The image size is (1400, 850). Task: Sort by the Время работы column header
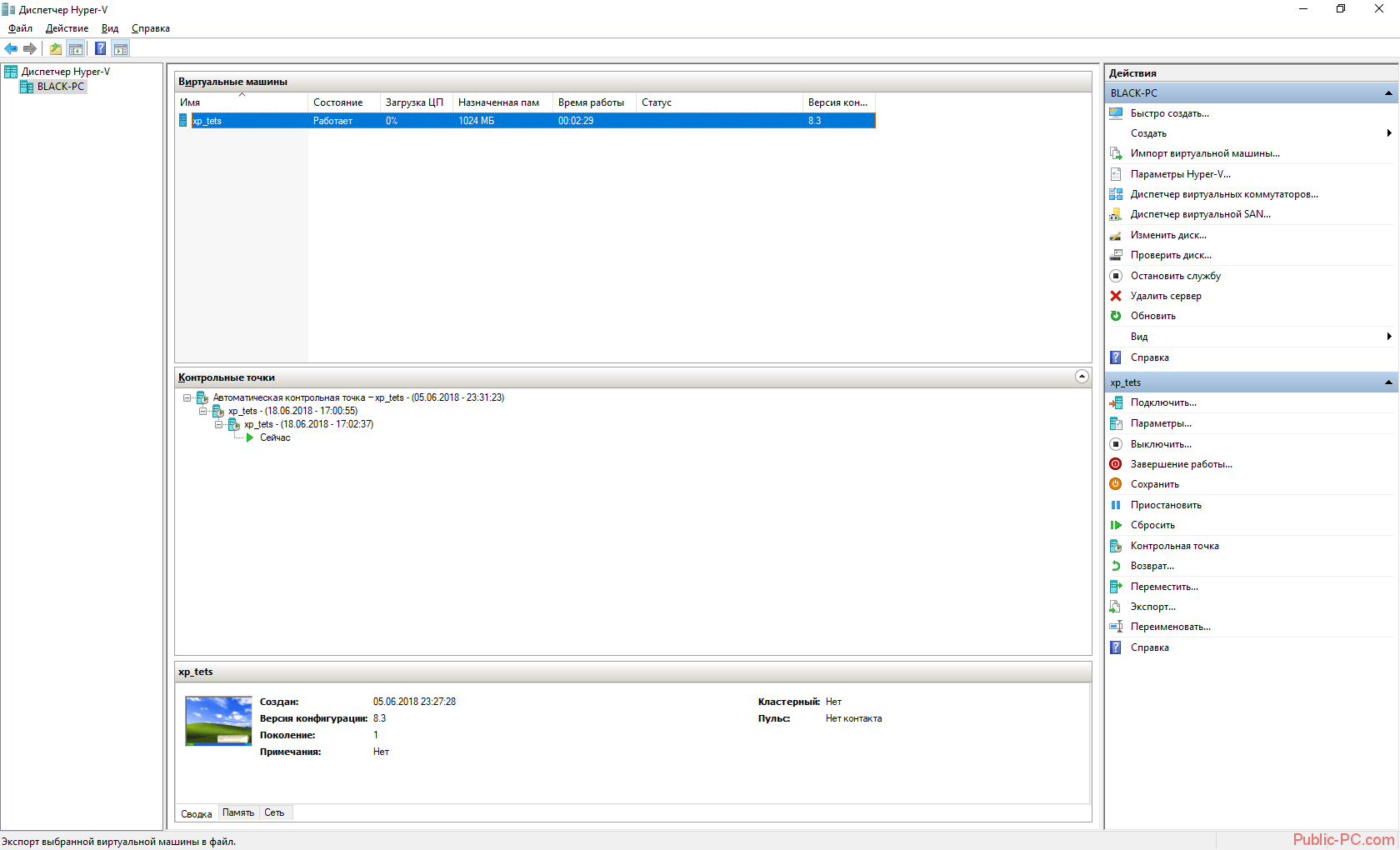coord(594,102)
